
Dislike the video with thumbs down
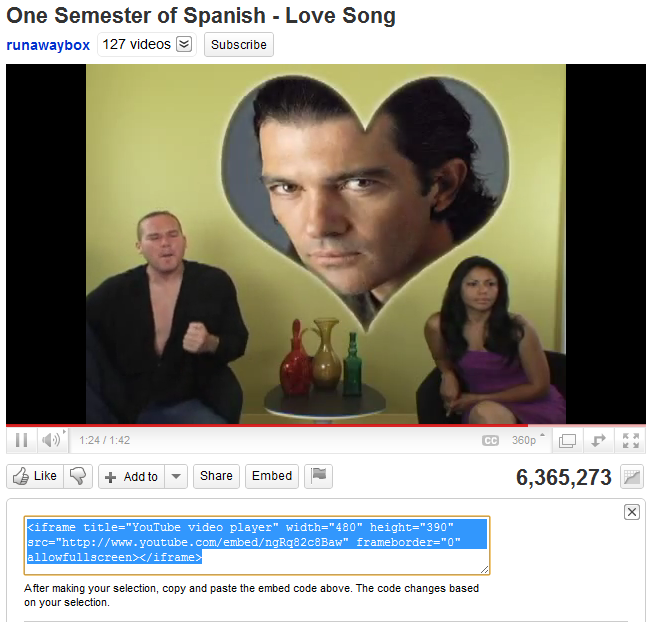click(x=78, y=476)
